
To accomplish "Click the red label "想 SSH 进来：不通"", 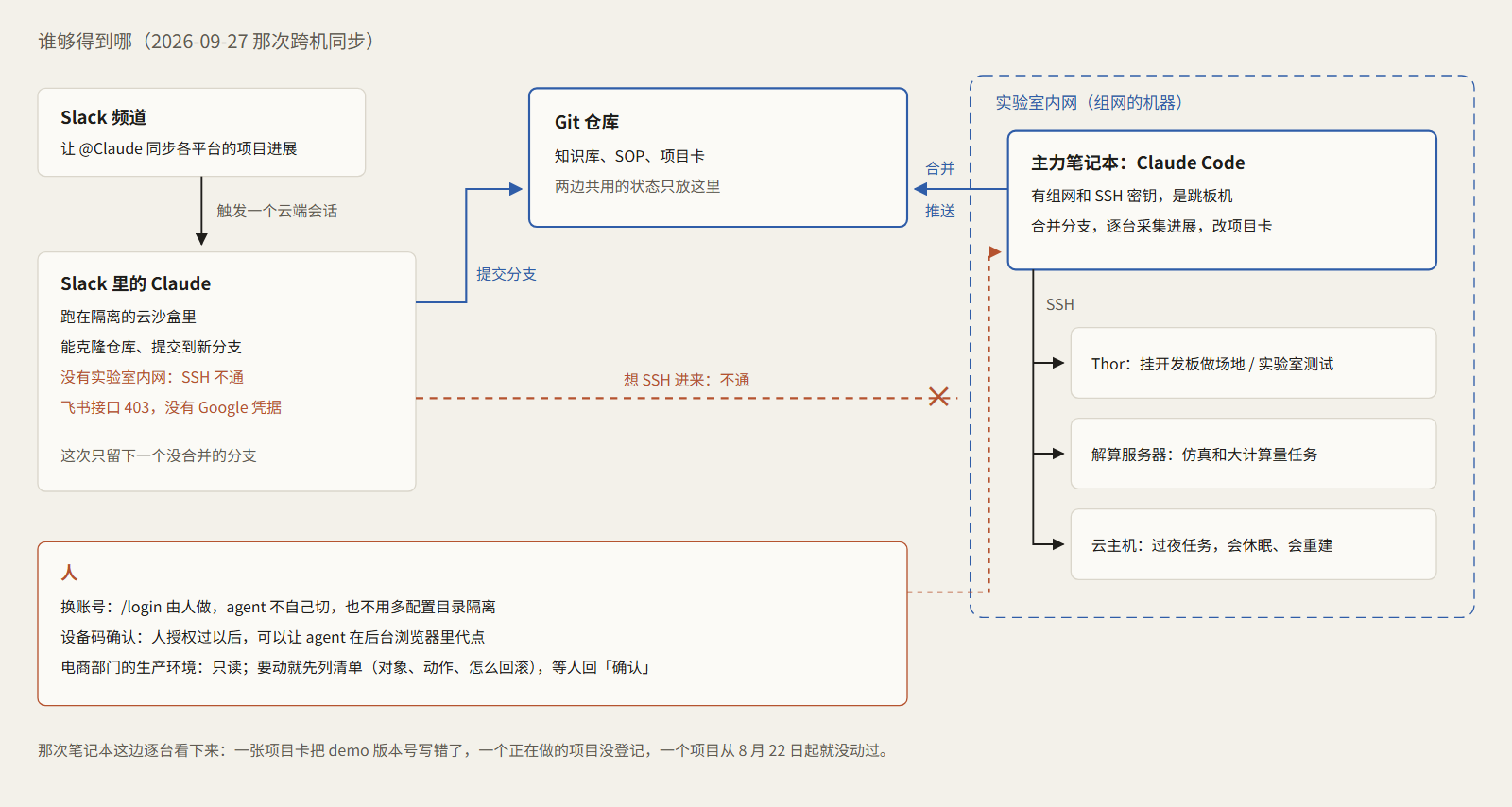I will pyautogui.click(x=687, y=380).
